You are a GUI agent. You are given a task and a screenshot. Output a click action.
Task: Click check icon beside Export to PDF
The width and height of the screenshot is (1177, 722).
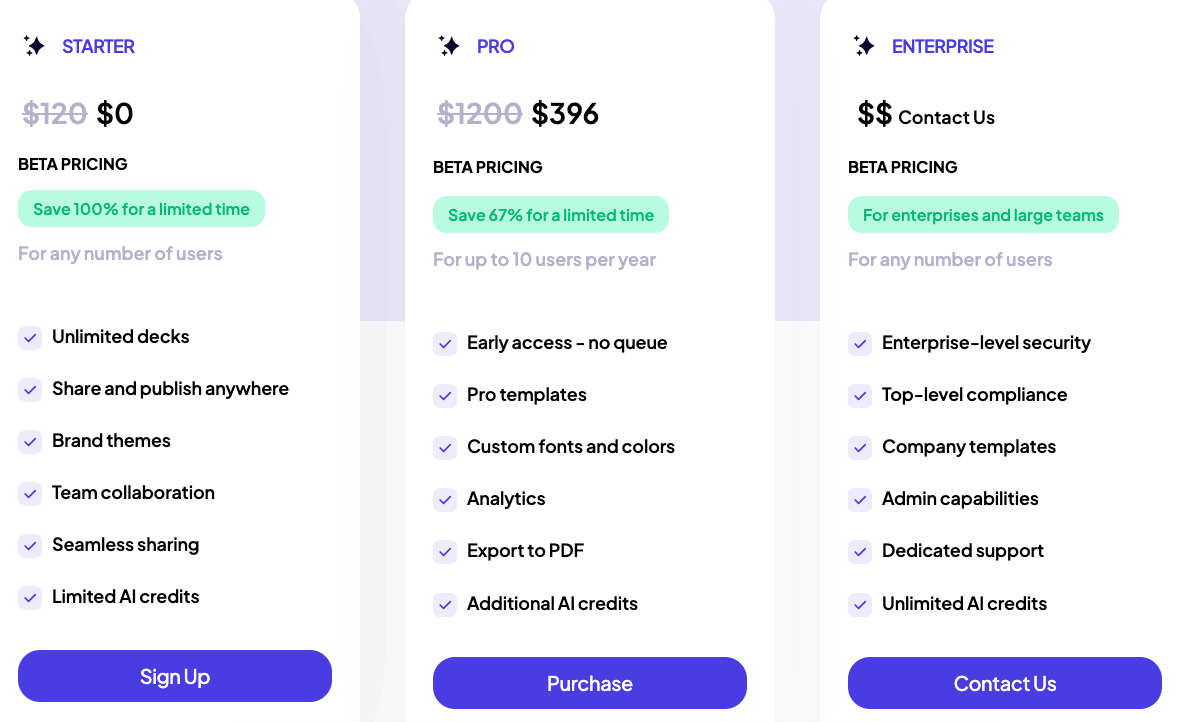[445, 552]
